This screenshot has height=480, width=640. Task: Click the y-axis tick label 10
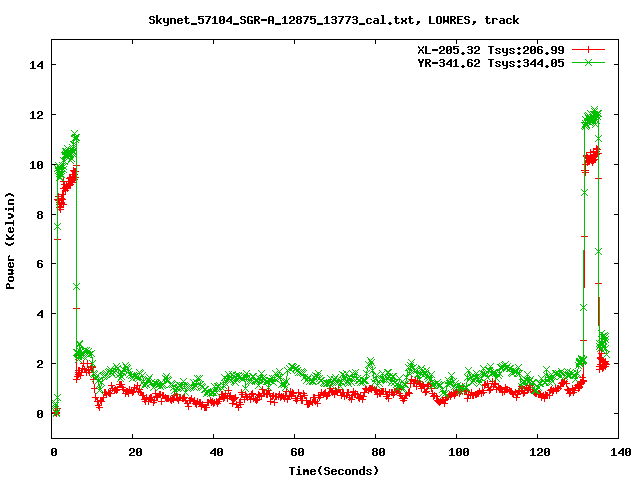[36, 164]
